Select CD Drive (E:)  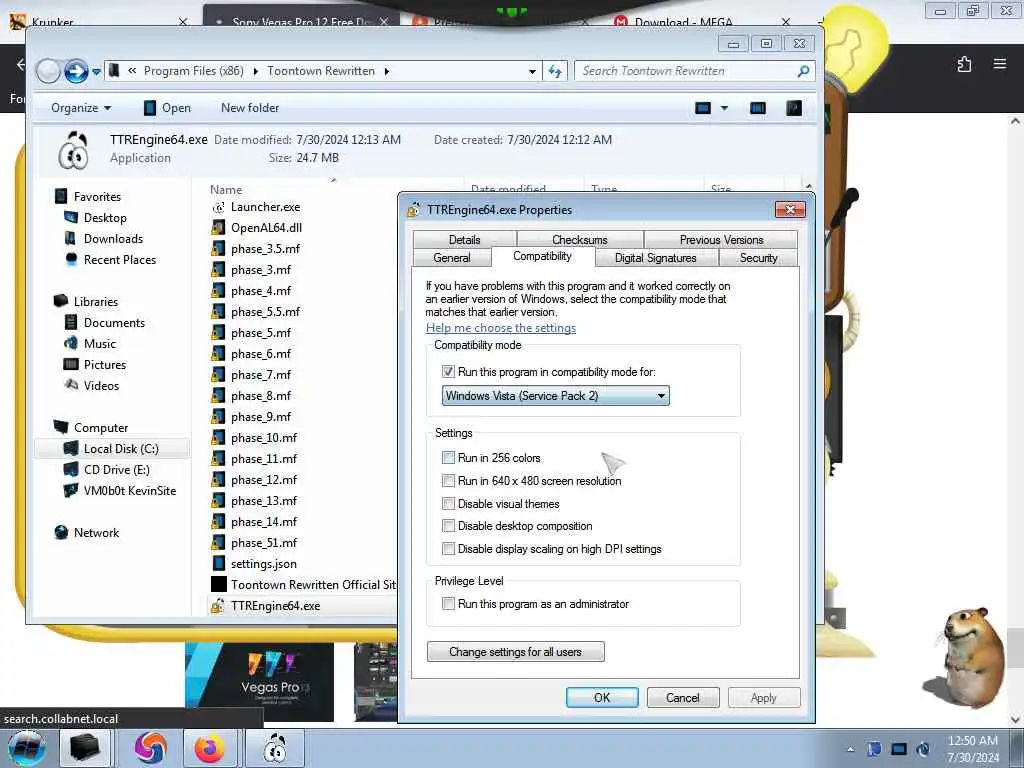coord(106,470)
